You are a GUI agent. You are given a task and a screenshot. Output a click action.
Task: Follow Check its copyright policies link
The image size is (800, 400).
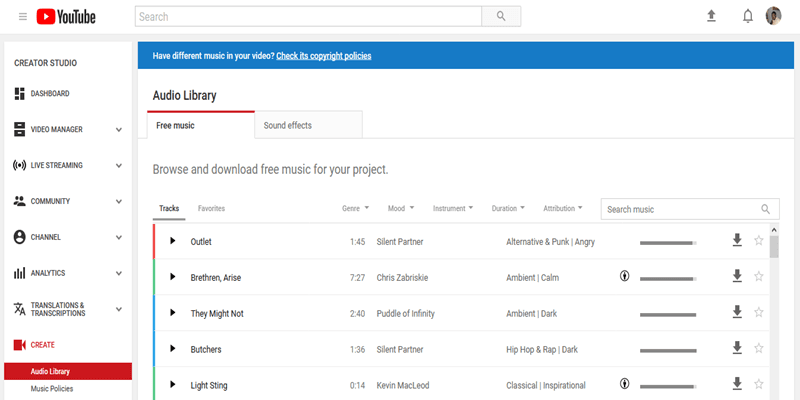pos(324,56)
